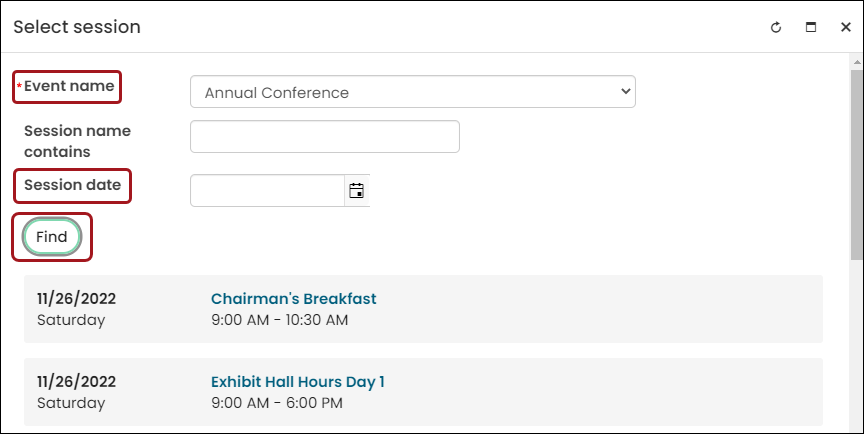
Task: Maximize the Select session dialog
Action: coord(811,27)
